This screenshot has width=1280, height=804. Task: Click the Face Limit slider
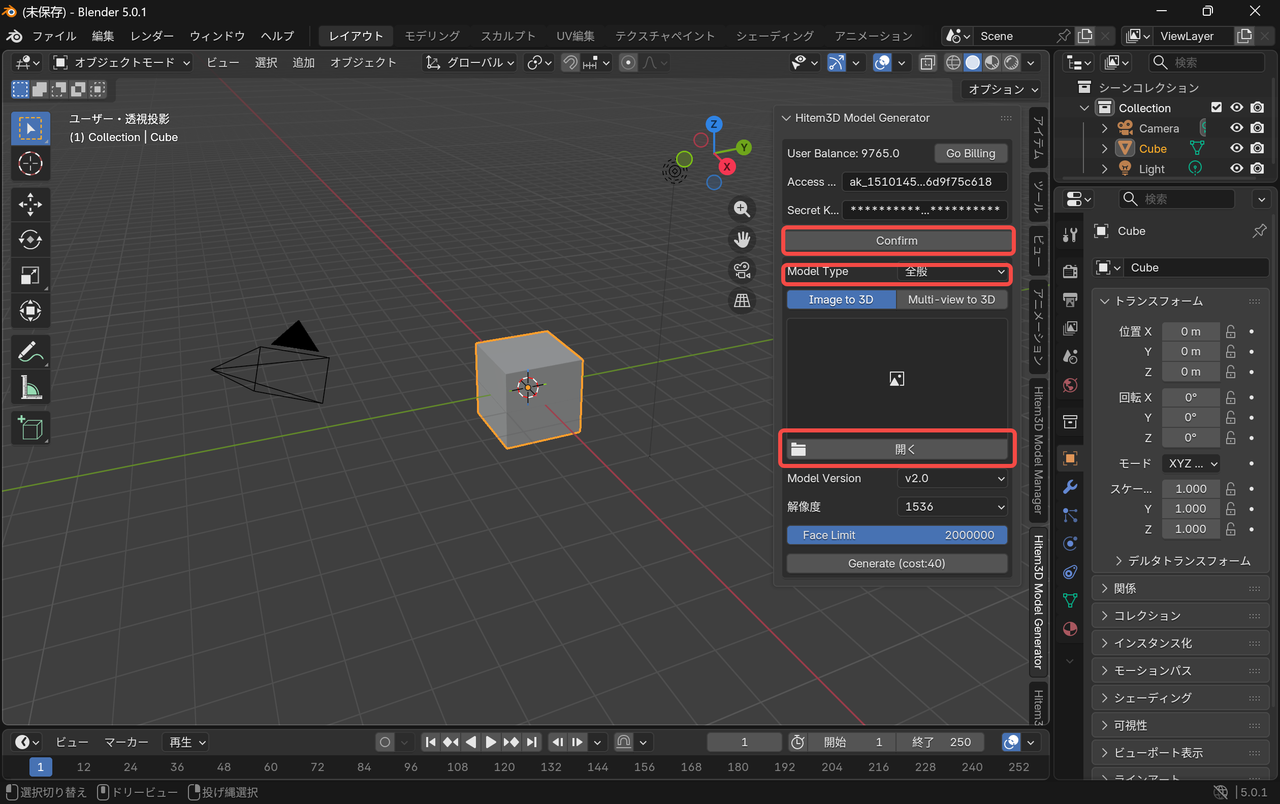(x=896, y=535)
